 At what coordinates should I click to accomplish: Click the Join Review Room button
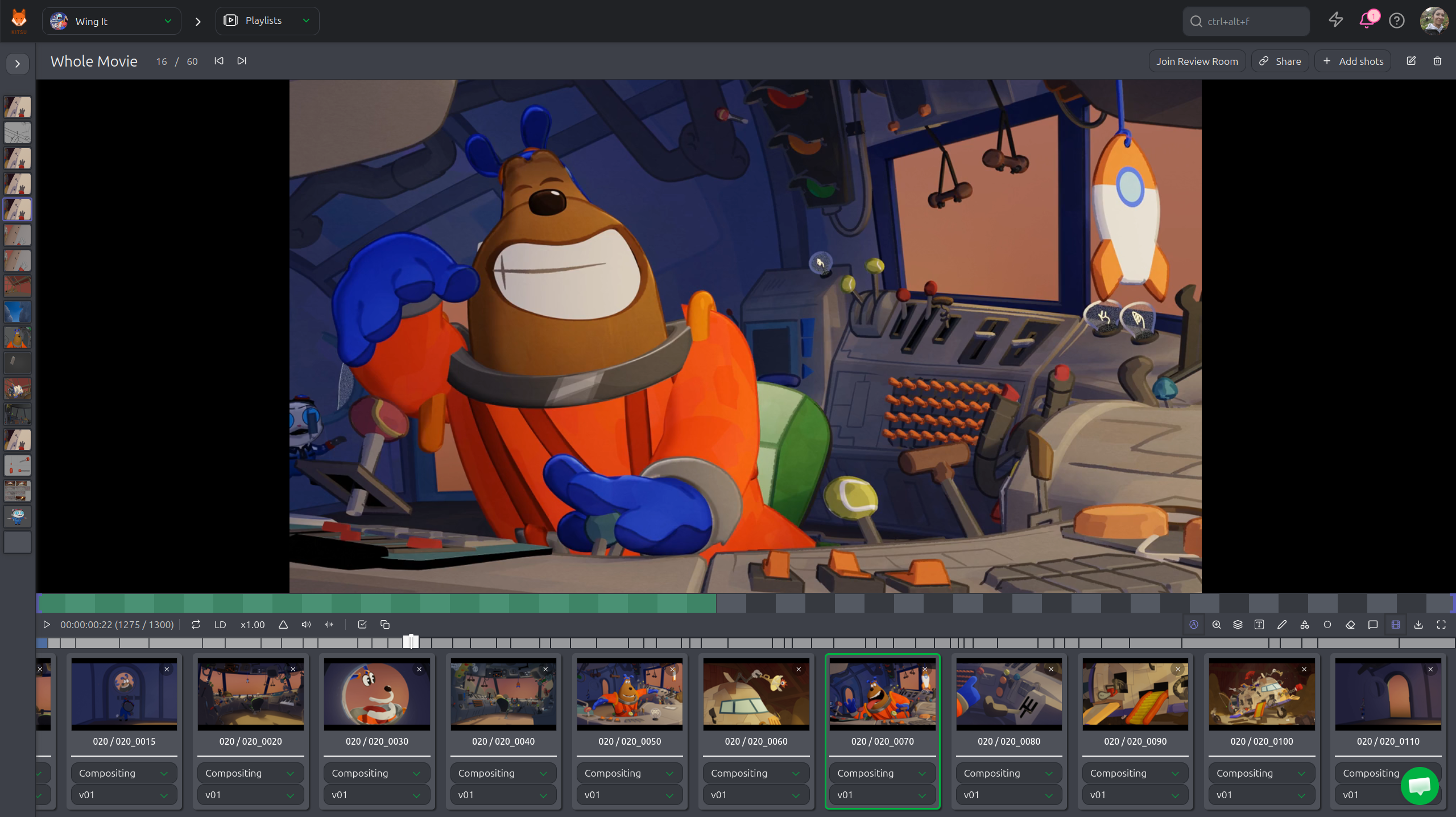click(1197, 61)
